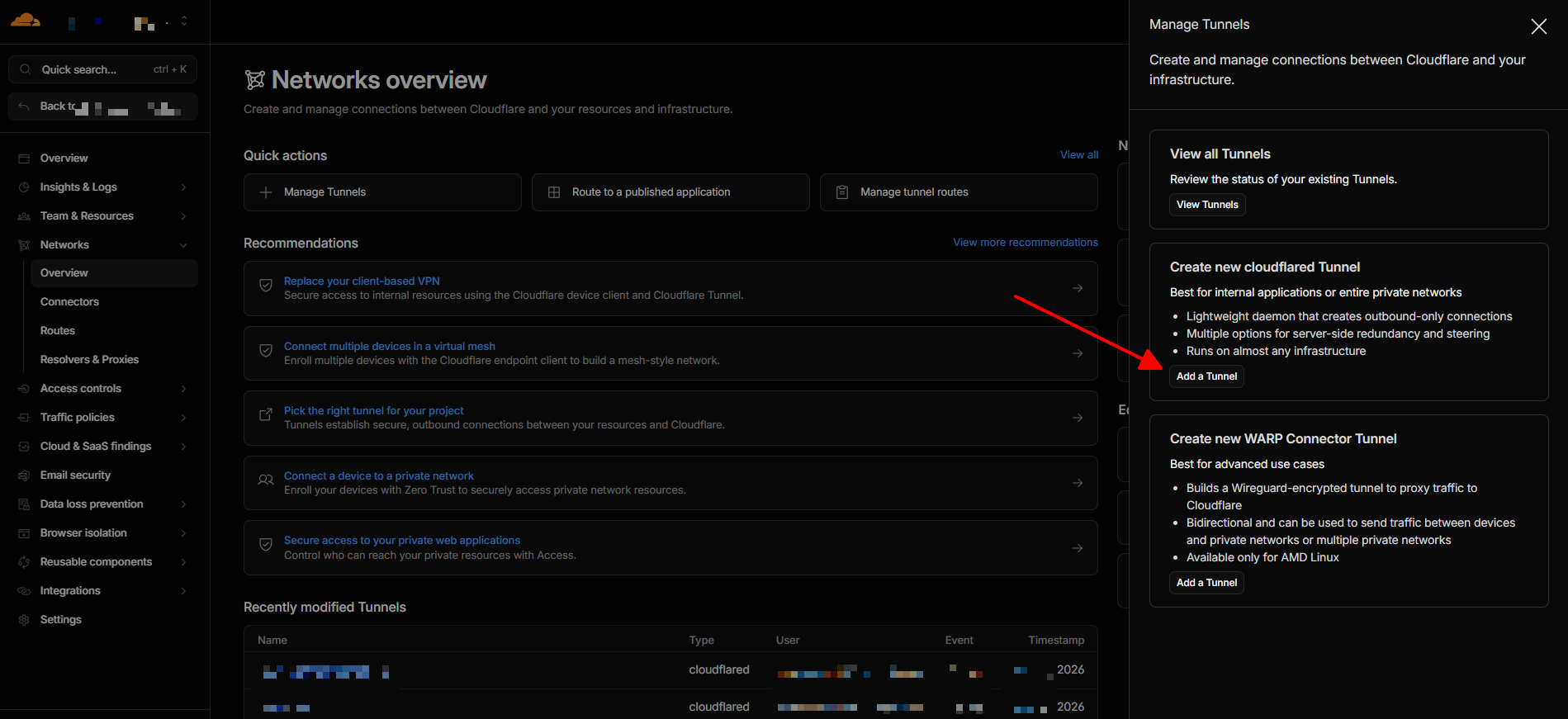Open View more recommendations link
This screenshot has width=1568, height=719.
(1026, 243)
